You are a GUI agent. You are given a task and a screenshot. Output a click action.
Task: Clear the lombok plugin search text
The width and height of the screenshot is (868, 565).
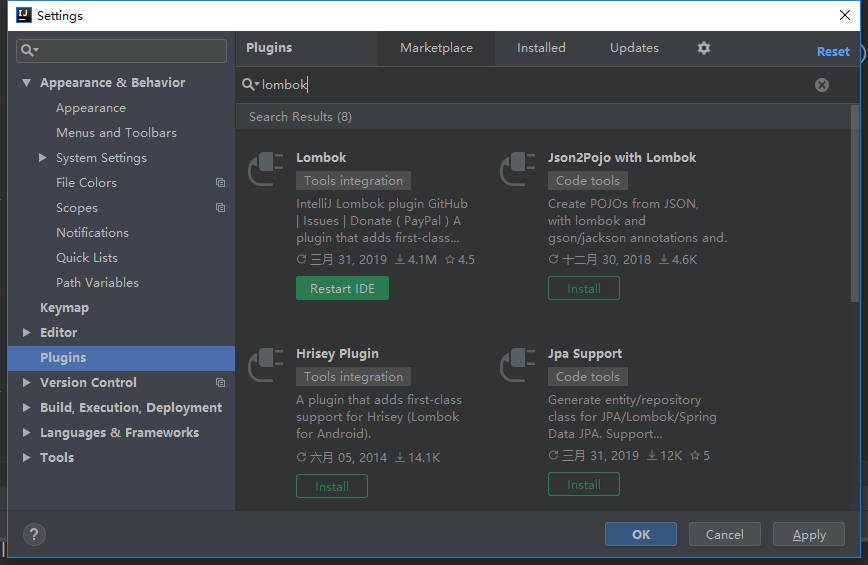coord(822,85)
